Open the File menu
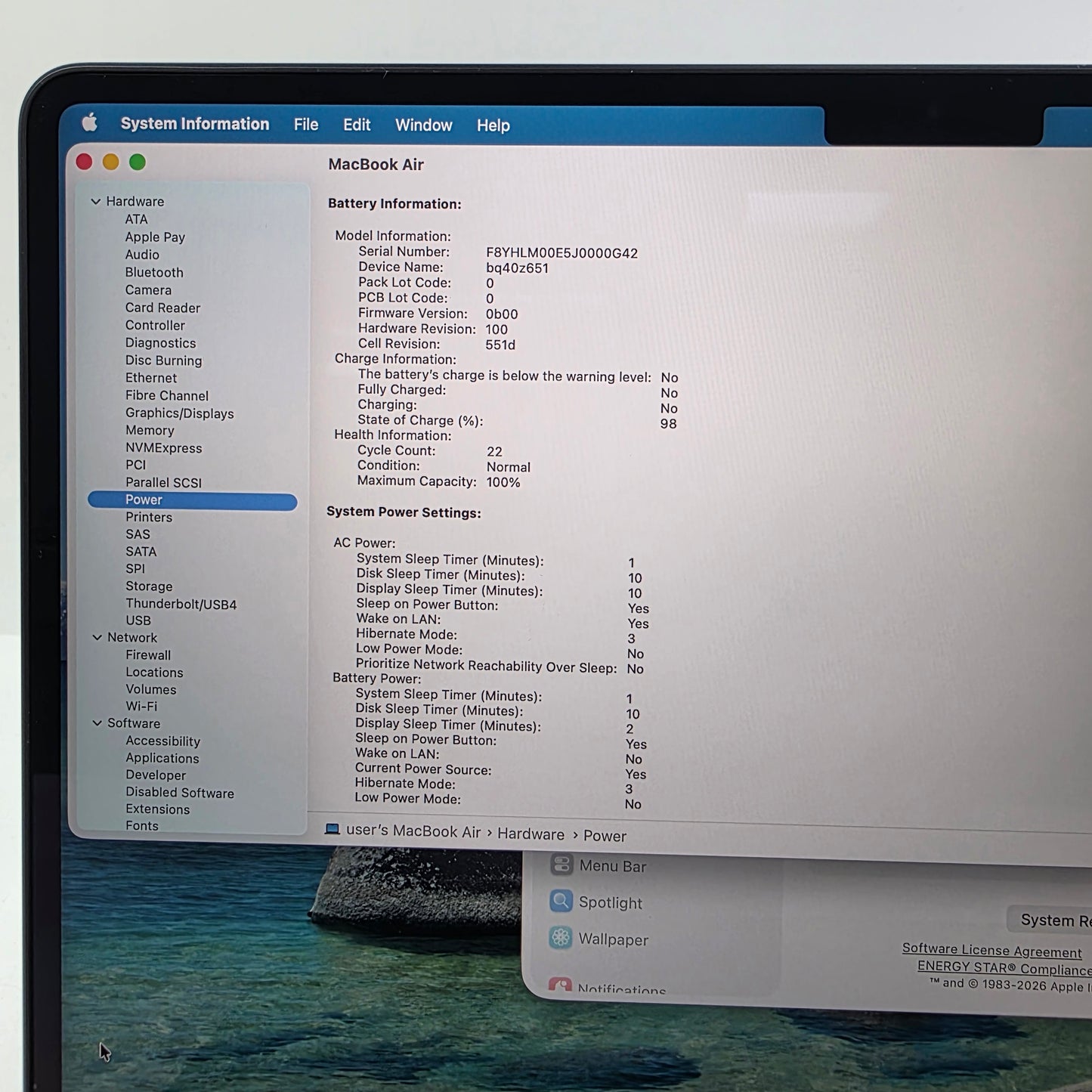This screenshot has width=1092, height=1092. click(x=306, y=124)
